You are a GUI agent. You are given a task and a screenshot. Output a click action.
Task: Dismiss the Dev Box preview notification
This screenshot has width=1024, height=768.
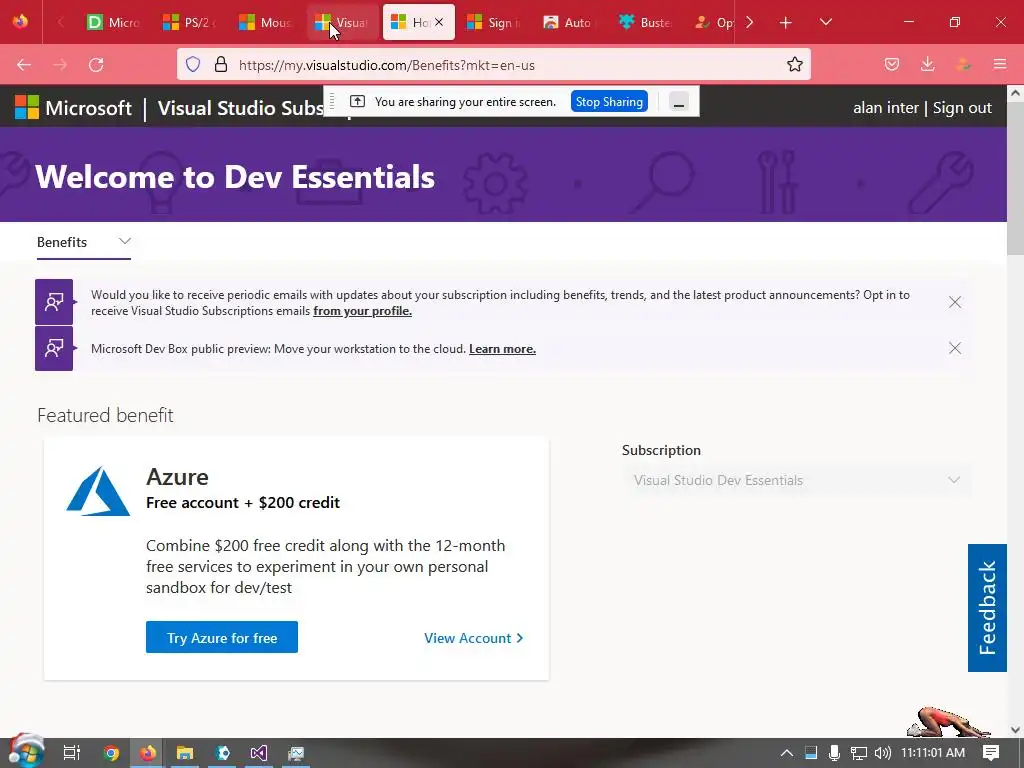point(955,348)
